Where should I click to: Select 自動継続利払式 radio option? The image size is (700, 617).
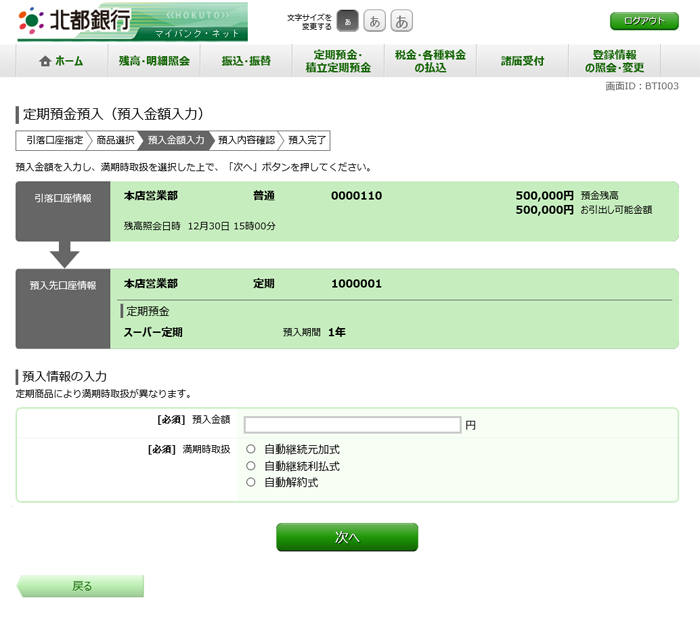pos(251,466)
